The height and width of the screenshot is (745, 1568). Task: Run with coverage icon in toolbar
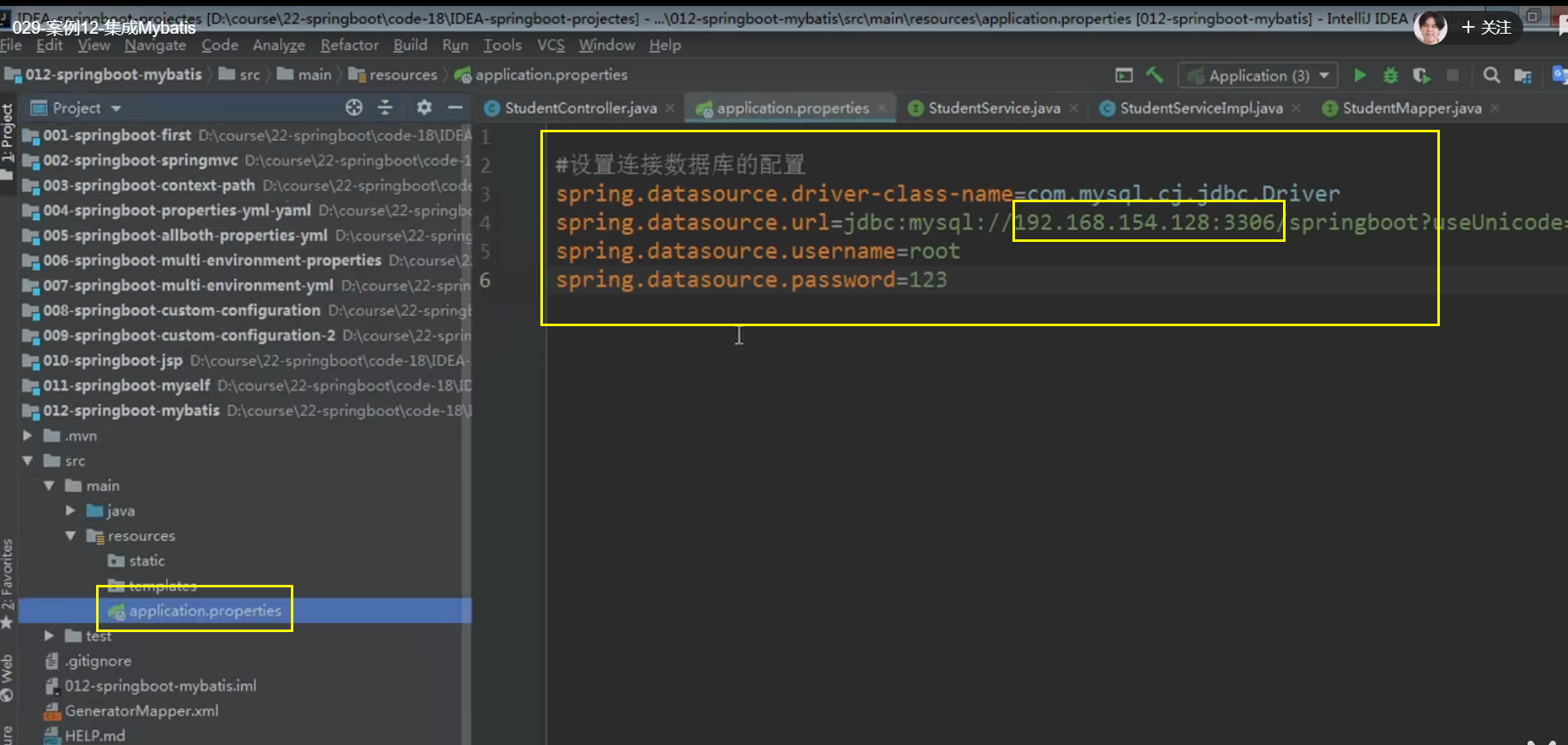1421,76
